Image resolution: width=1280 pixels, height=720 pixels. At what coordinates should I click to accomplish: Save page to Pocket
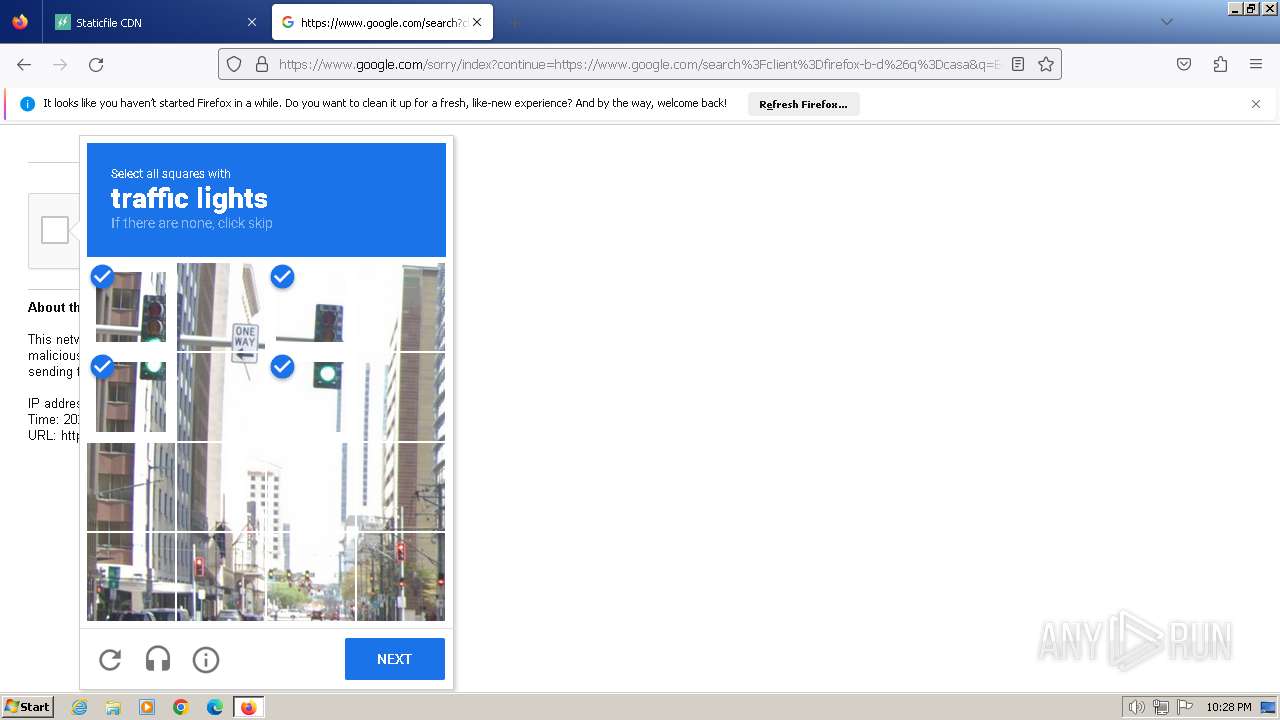(x=1184, y=64)
